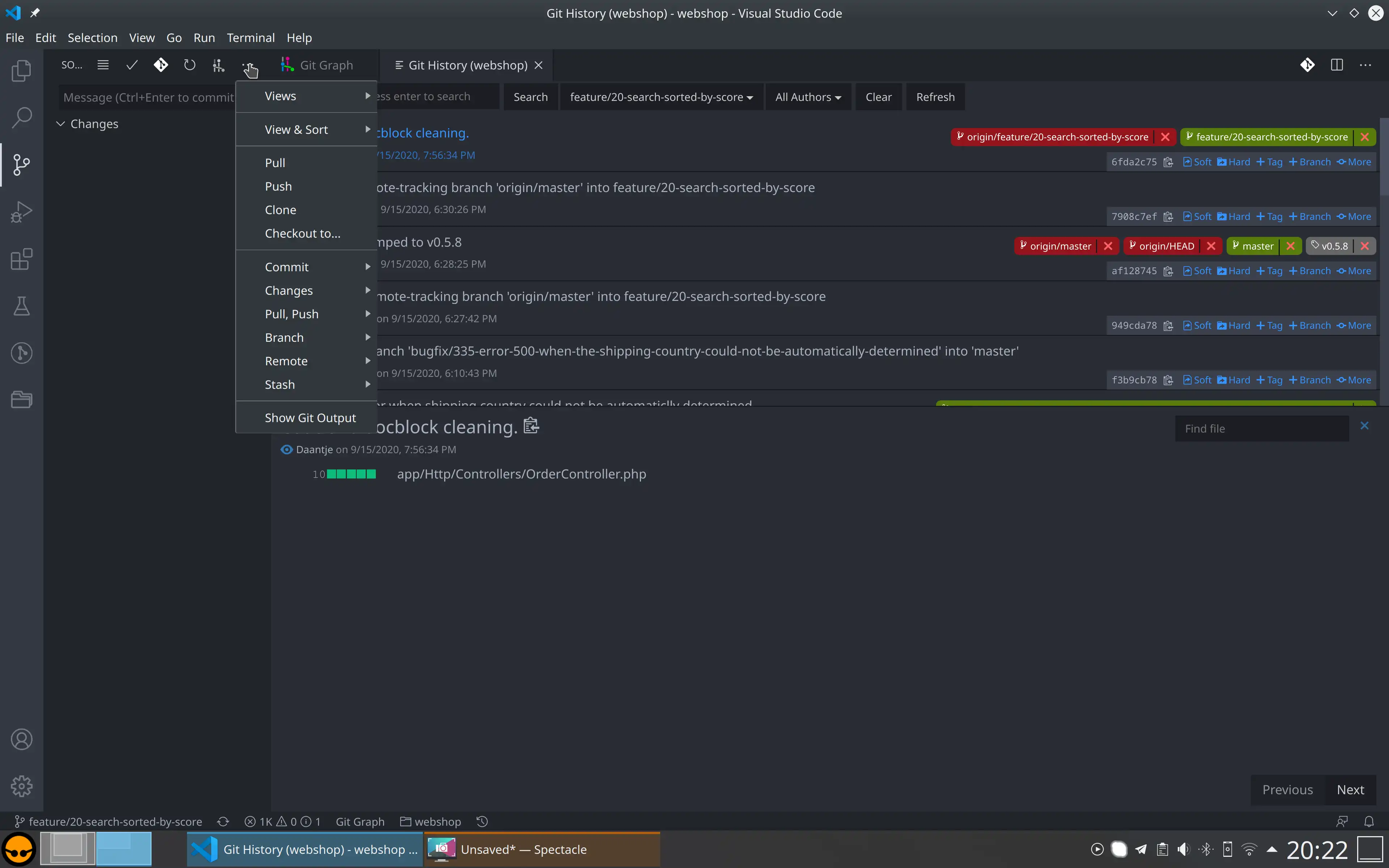Open the Explorer view in activity bar
Screen dimensions: 1389x868
[x=21, y=71]
